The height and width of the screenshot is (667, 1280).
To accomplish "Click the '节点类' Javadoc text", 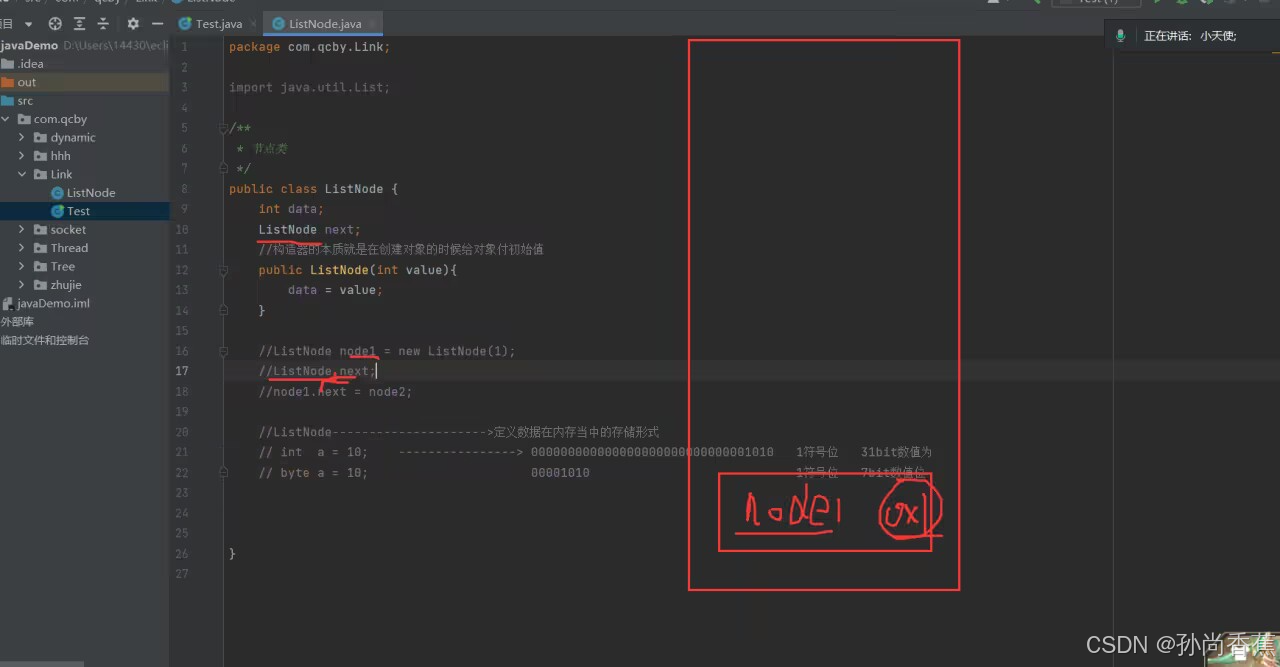I will point(270,148).
